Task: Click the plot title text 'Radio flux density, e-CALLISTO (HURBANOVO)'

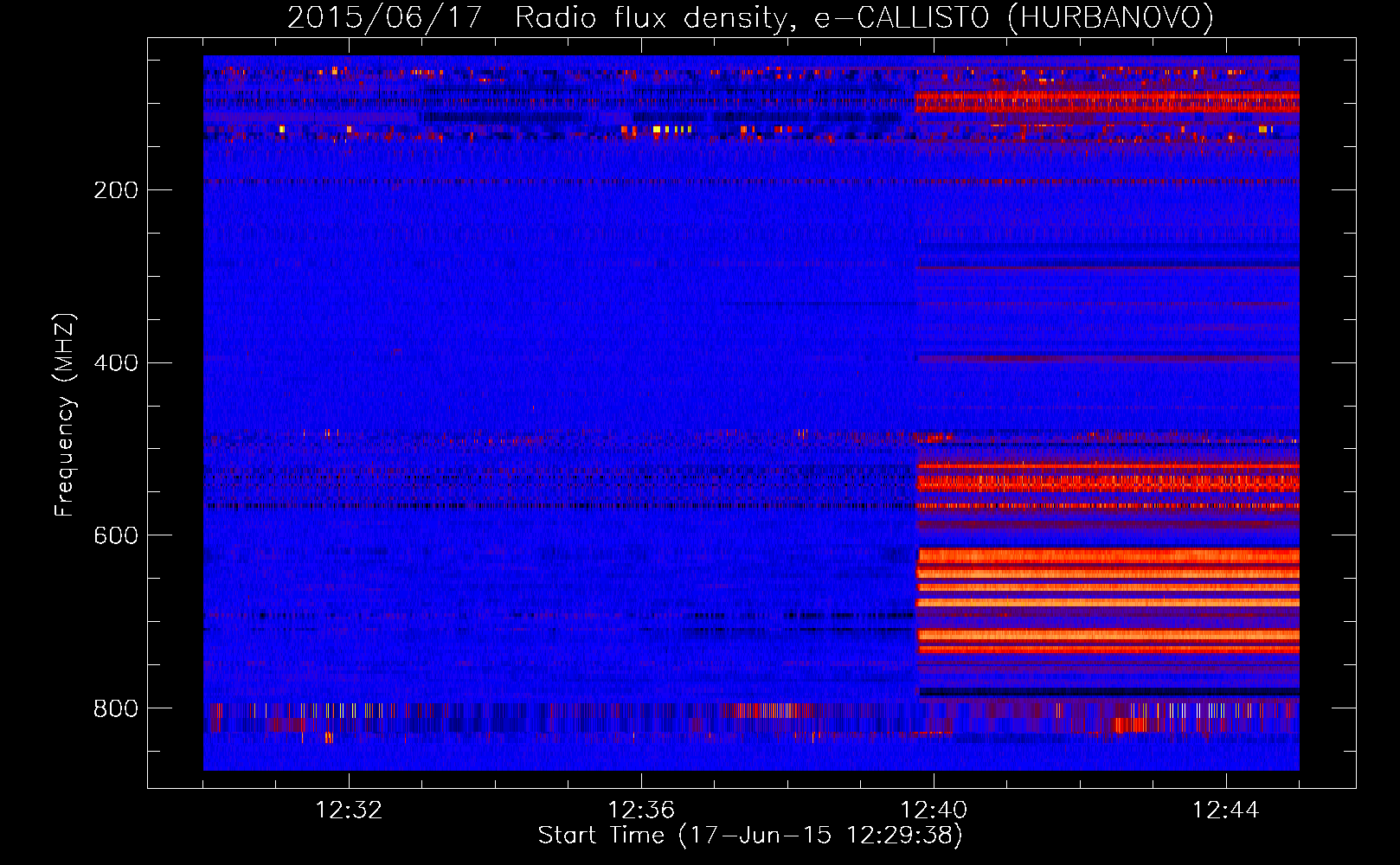Action: 864,18
